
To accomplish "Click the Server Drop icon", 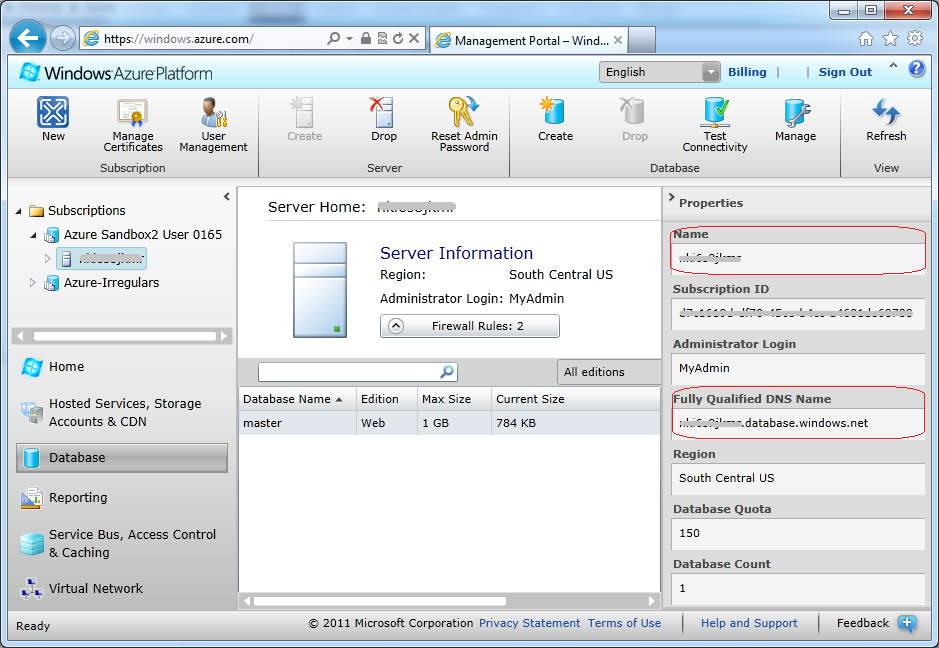I will (x=383, y=113).
